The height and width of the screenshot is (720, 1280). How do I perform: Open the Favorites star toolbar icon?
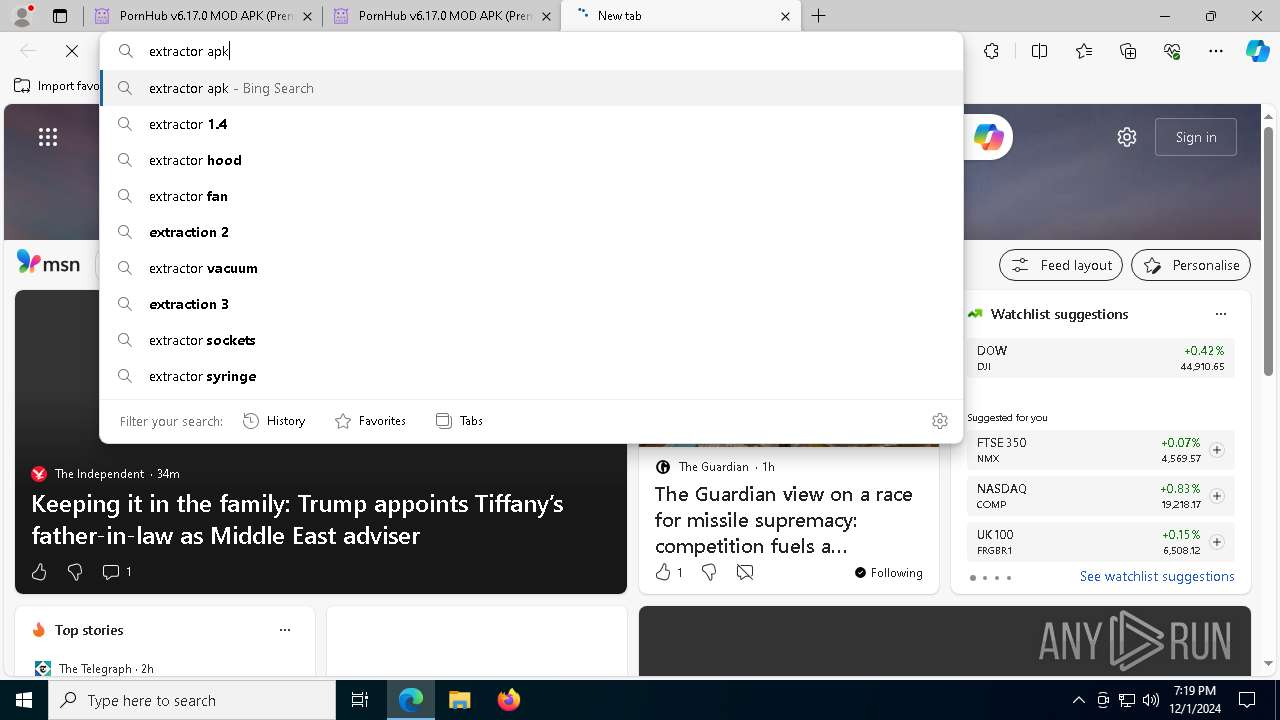click(1084, 51)
